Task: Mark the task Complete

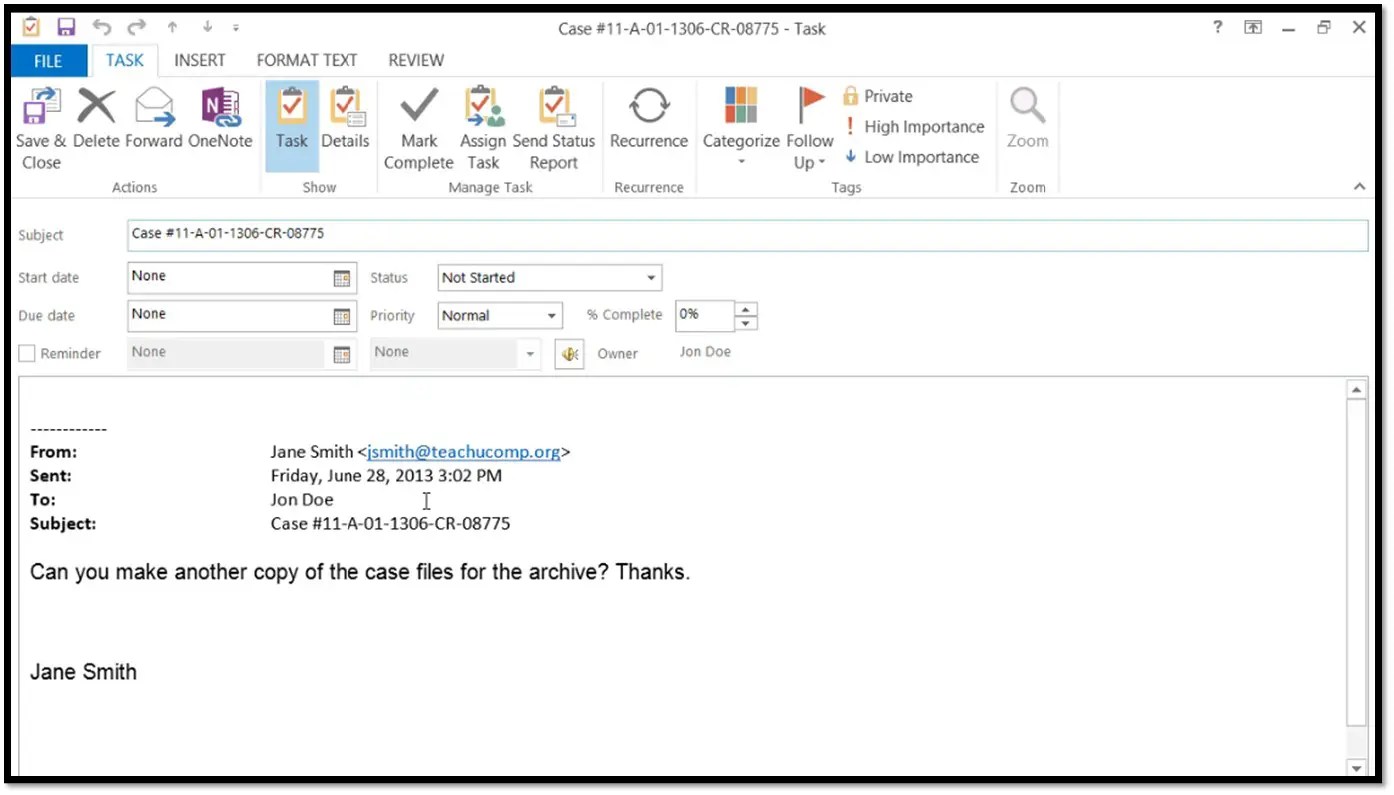Action: [x=419, y=106]
